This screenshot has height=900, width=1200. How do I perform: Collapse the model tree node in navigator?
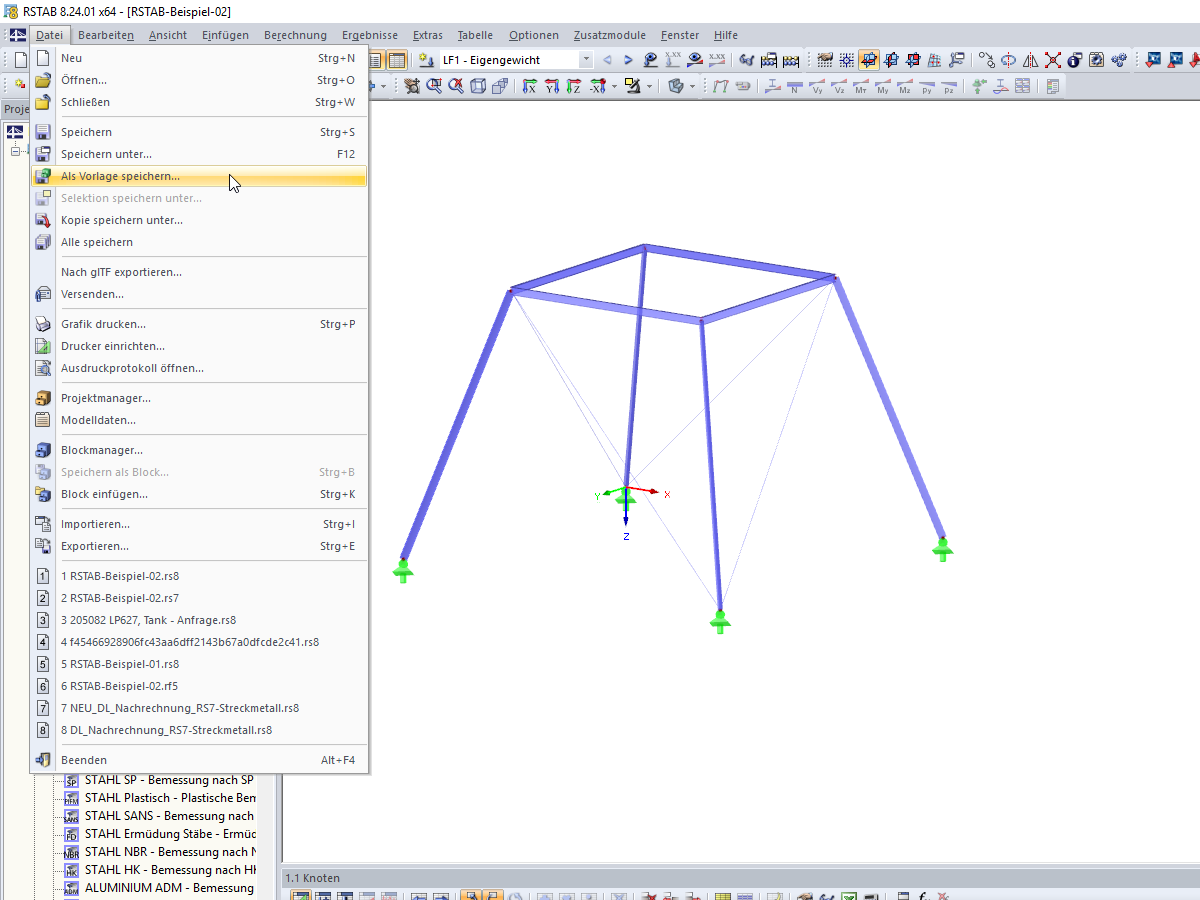pos(15,151)
